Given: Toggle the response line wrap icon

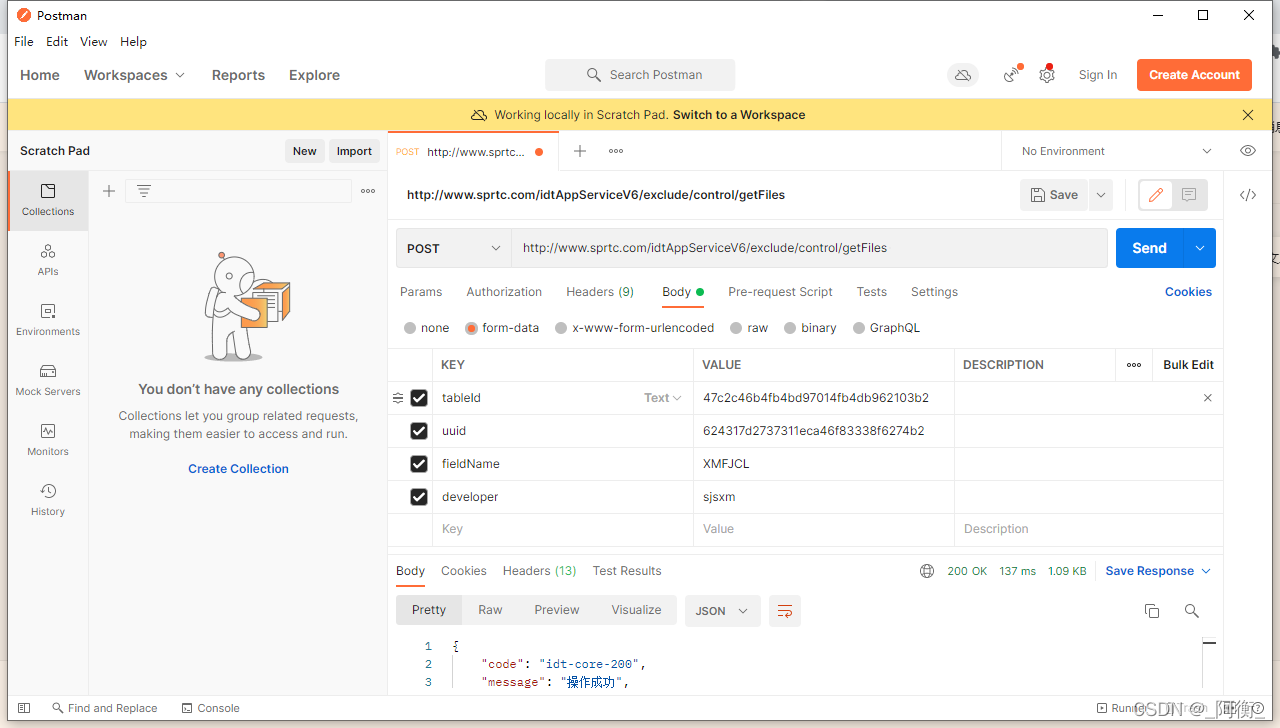Looking at the screenshot, I should pyautogui.click(x=785, y=611).
